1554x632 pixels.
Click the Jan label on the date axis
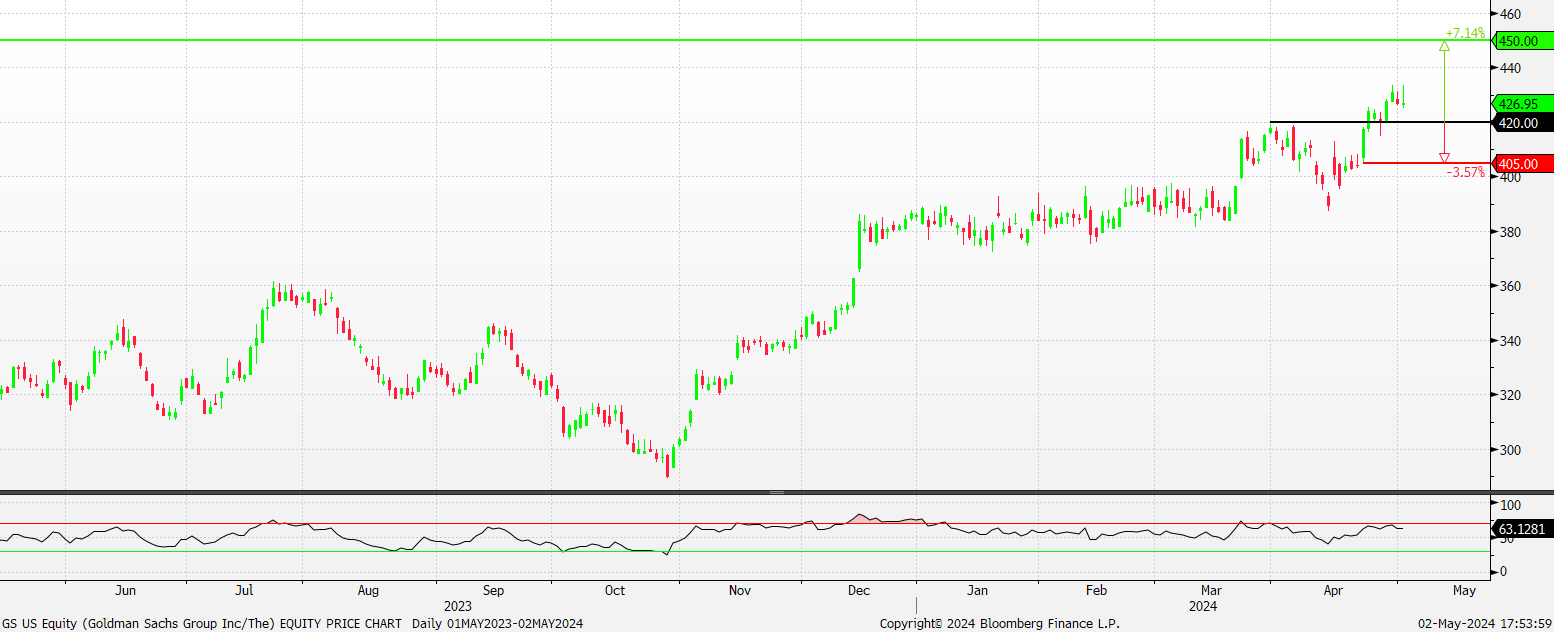point(978,591)
